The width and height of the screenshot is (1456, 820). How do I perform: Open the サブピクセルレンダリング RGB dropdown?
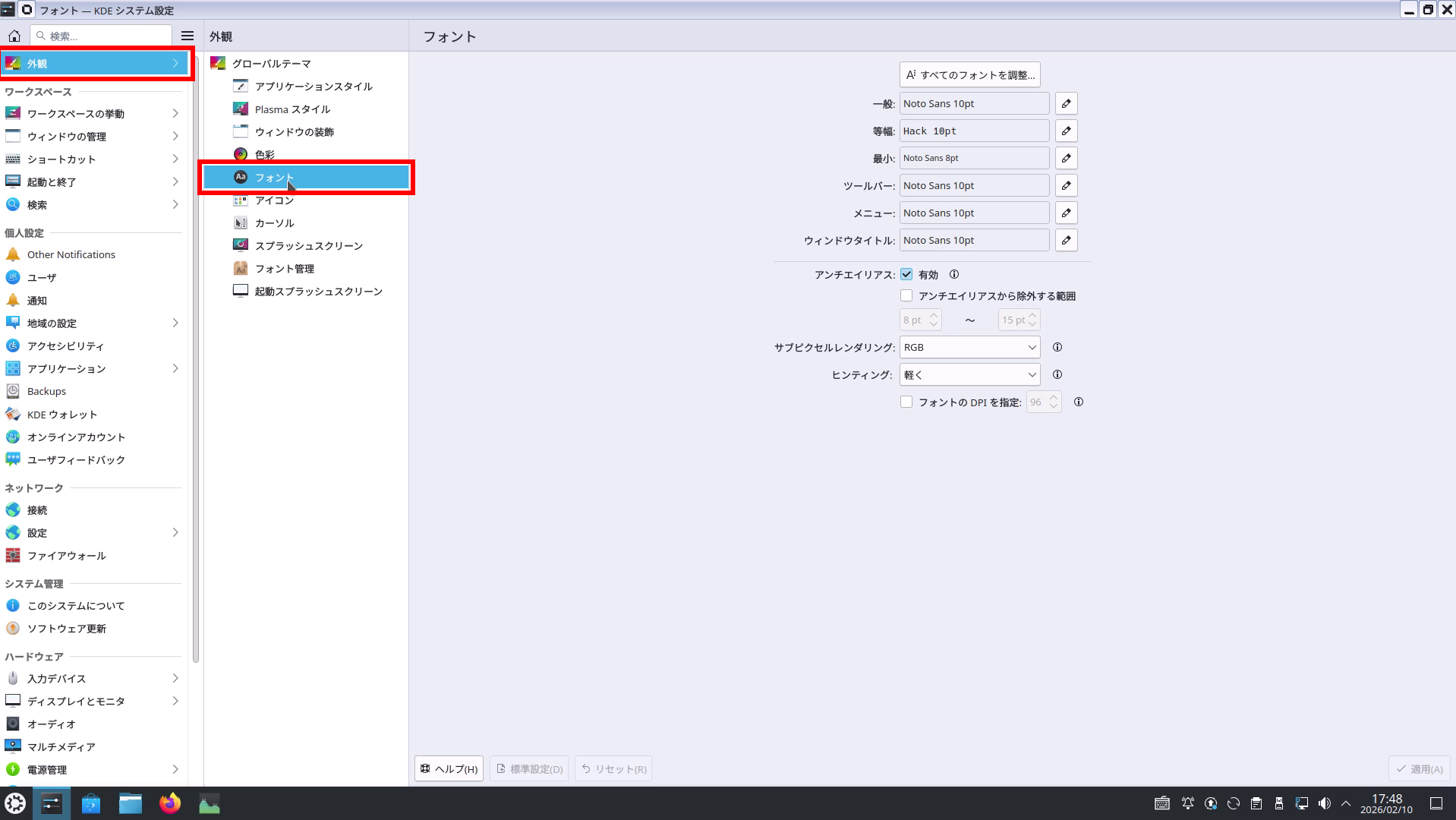[969, 347]
